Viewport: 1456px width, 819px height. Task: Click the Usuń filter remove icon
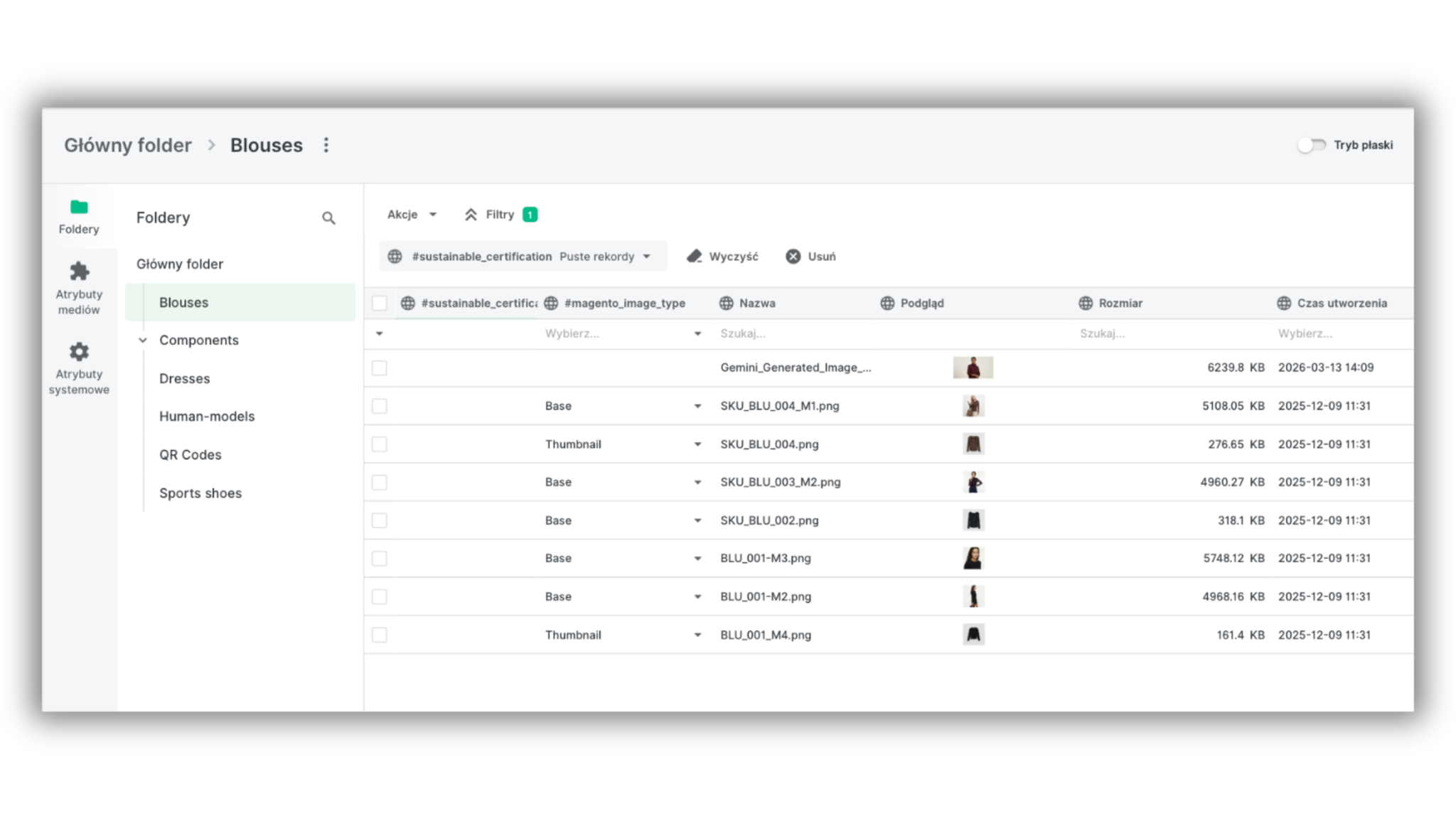pyautogui.click(x=793, y=257)
